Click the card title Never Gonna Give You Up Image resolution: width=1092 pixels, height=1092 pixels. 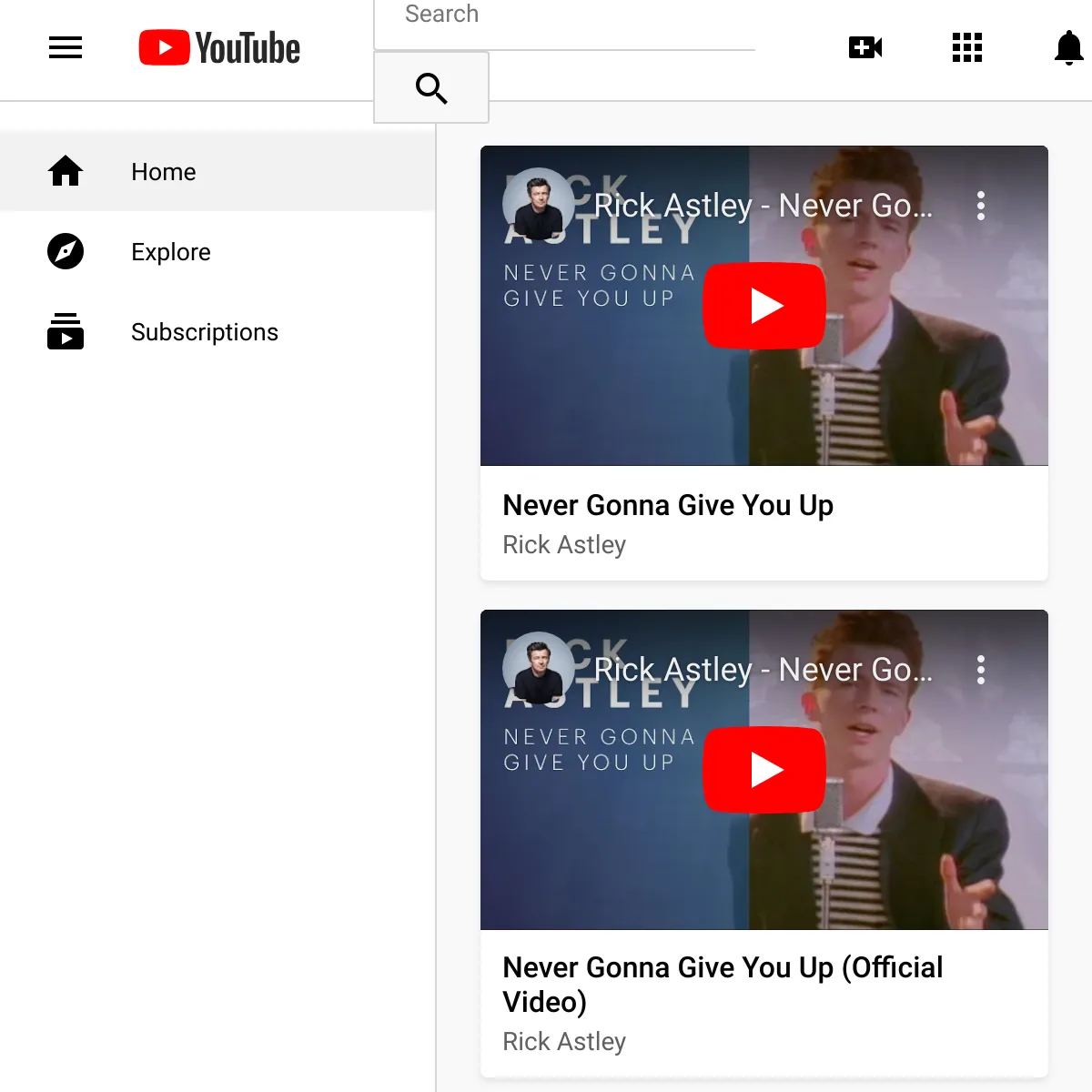[x=668, y=505]
